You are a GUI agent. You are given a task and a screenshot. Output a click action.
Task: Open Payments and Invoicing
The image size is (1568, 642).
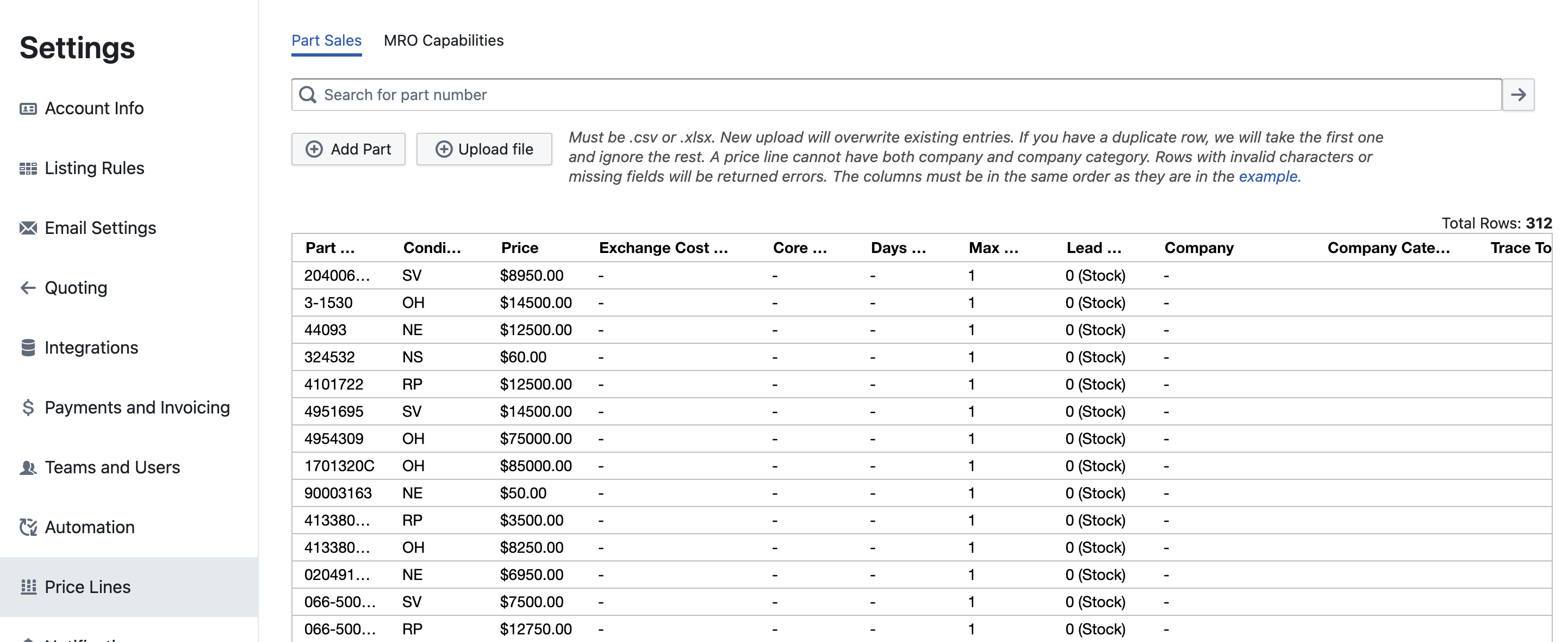click(137, 407)
